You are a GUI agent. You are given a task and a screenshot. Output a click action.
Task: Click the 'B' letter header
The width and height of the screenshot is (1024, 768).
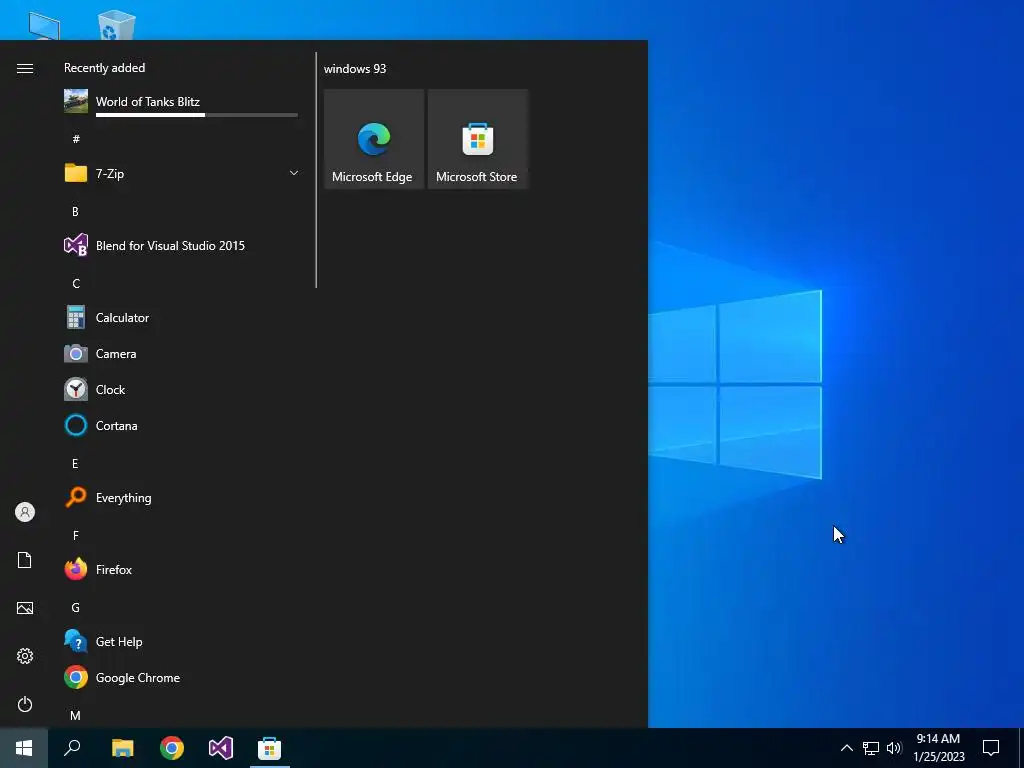coord(76,211)
